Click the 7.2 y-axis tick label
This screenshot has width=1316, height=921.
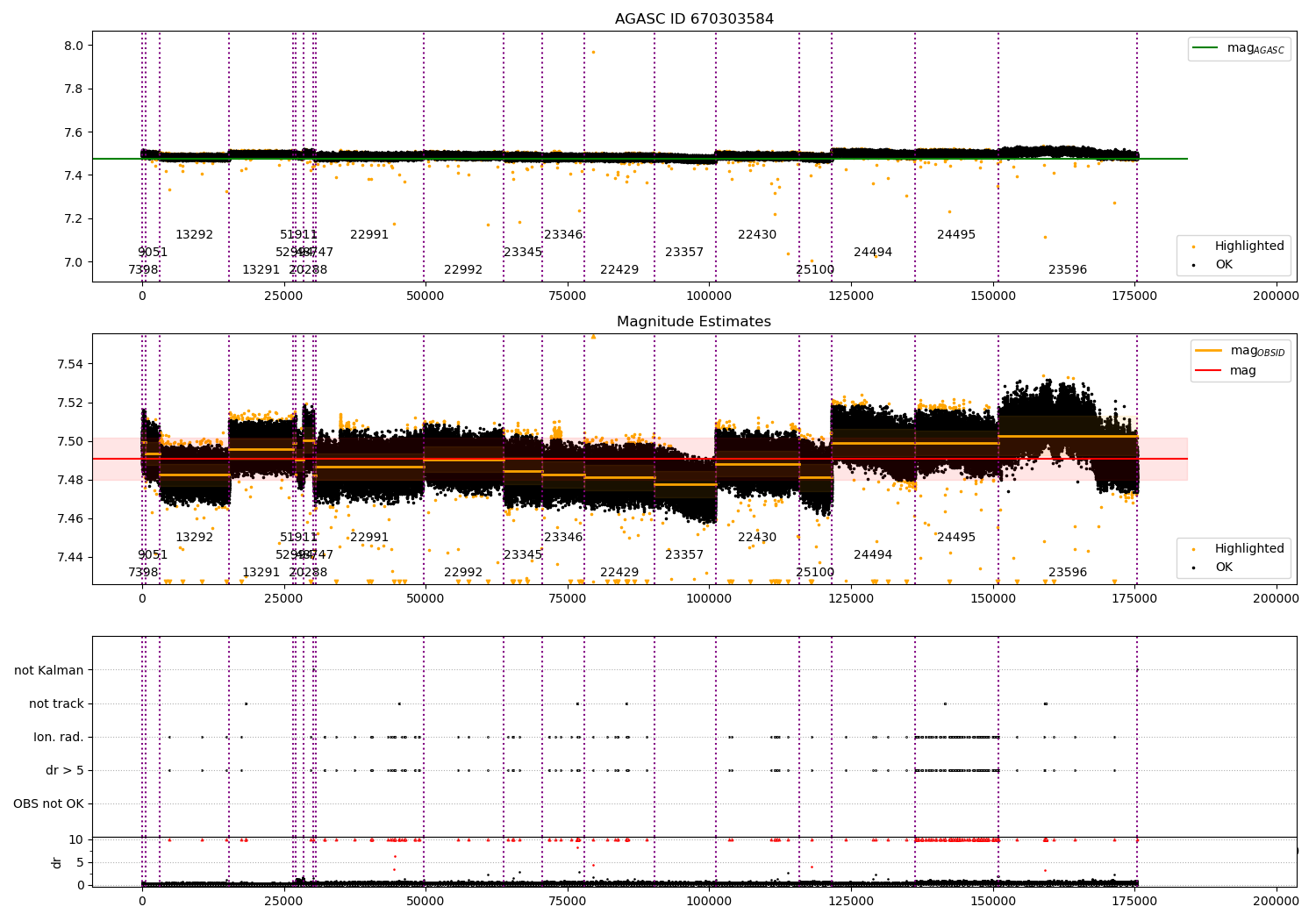point(74,219)
